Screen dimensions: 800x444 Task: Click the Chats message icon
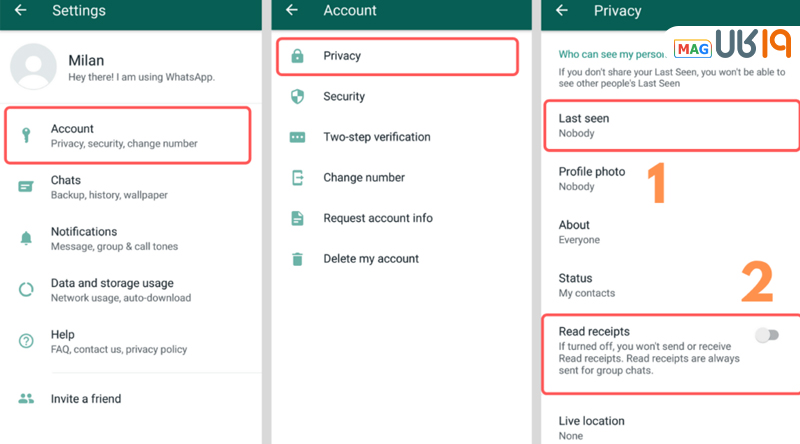click(x=26, y=187)
